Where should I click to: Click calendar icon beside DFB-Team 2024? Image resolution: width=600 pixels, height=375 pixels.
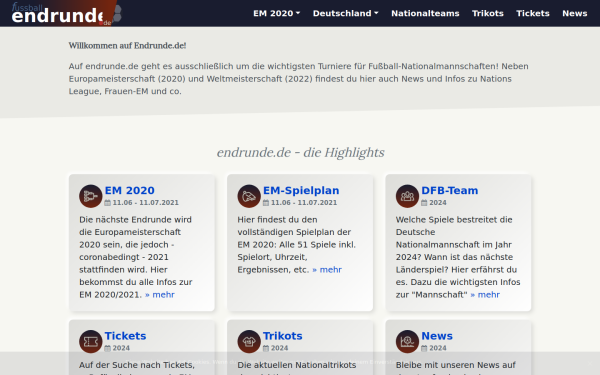pyautogui.click(x=424, y=203)
